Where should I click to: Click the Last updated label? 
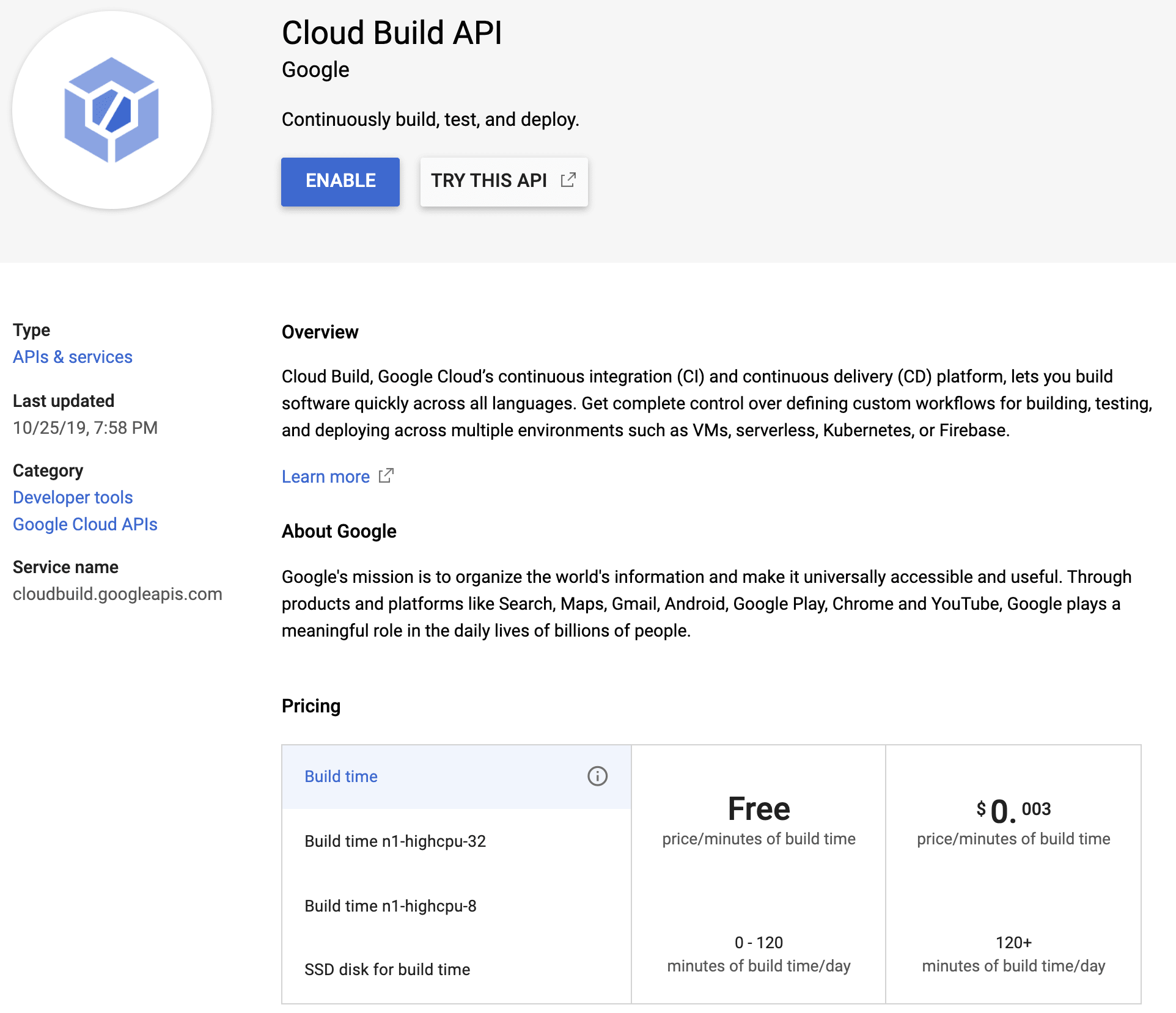pyautogui.click(x=64, y=401)
